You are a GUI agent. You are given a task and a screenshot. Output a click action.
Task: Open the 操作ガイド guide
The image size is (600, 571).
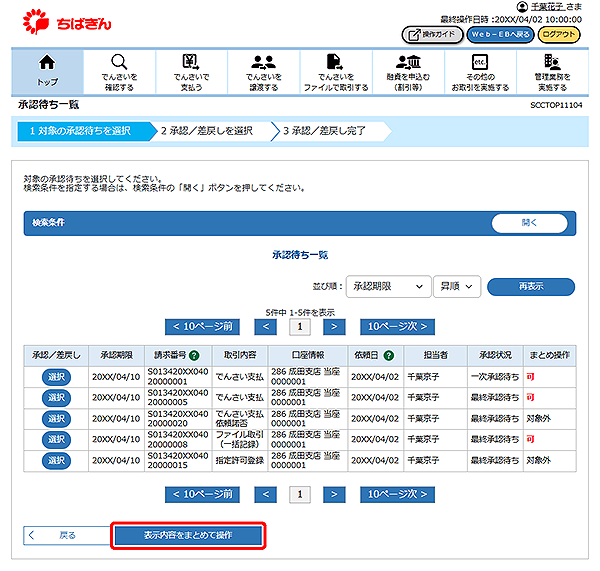pos(432,35)
